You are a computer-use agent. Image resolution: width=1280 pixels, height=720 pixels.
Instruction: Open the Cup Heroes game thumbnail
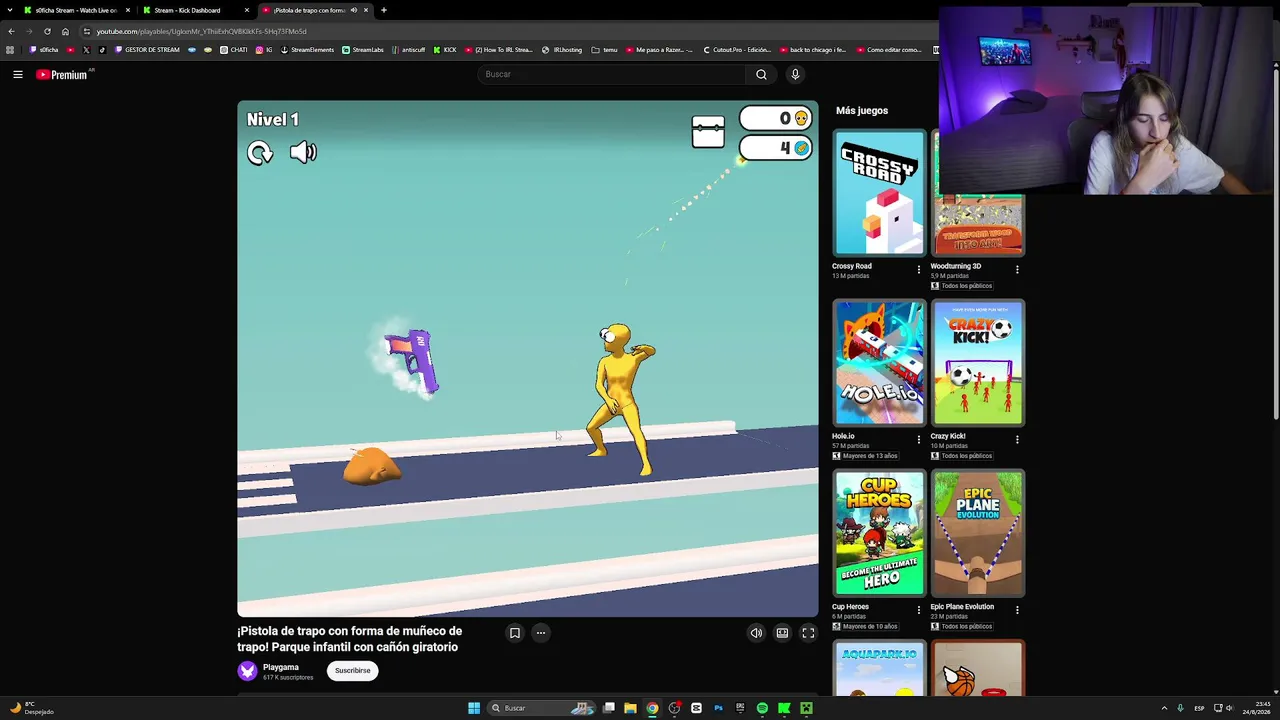click(x=880, y=533)
